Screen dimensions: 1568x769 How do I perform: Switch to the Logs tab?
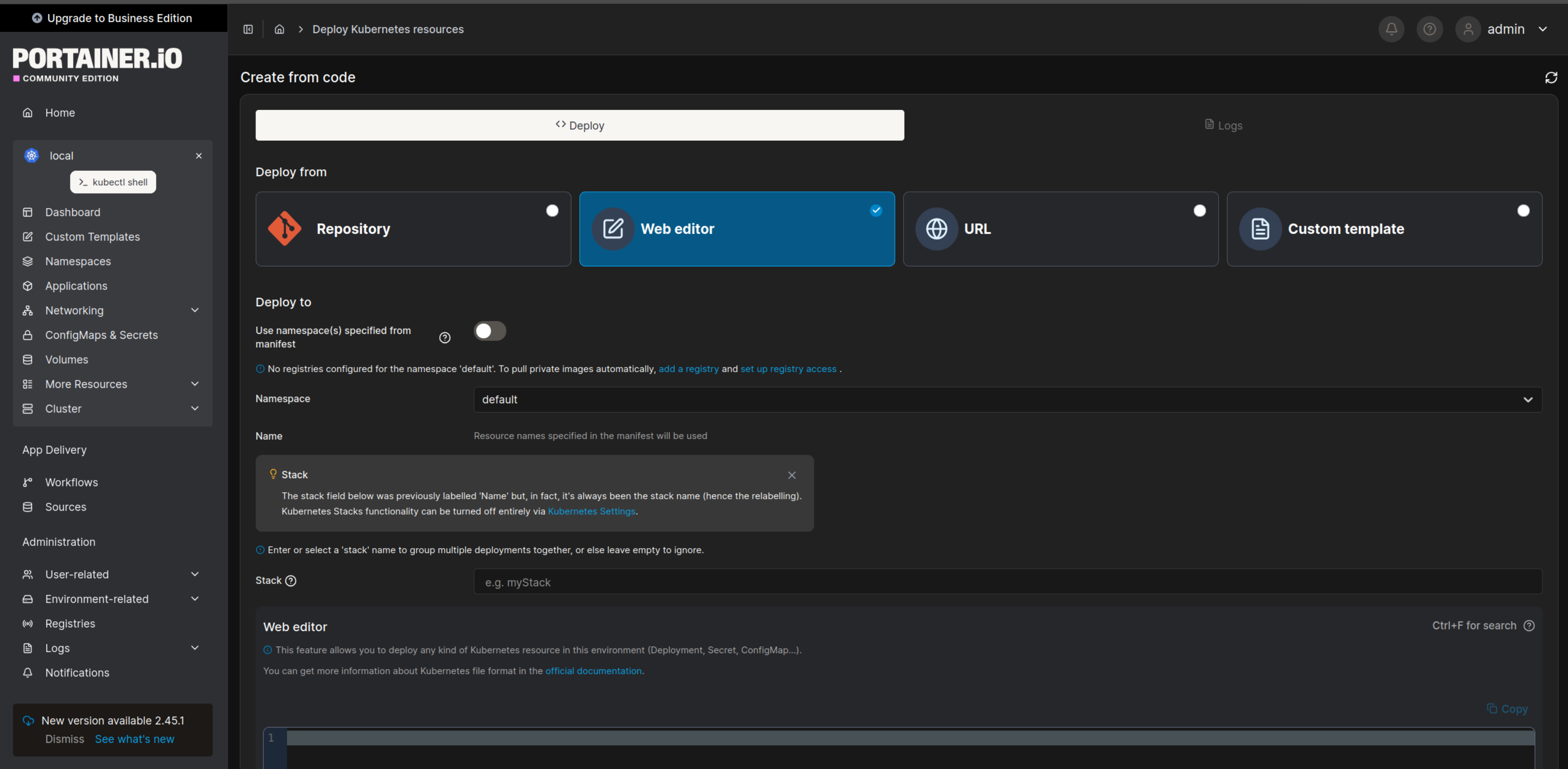pyautogui.click(x=1224, y=125)
